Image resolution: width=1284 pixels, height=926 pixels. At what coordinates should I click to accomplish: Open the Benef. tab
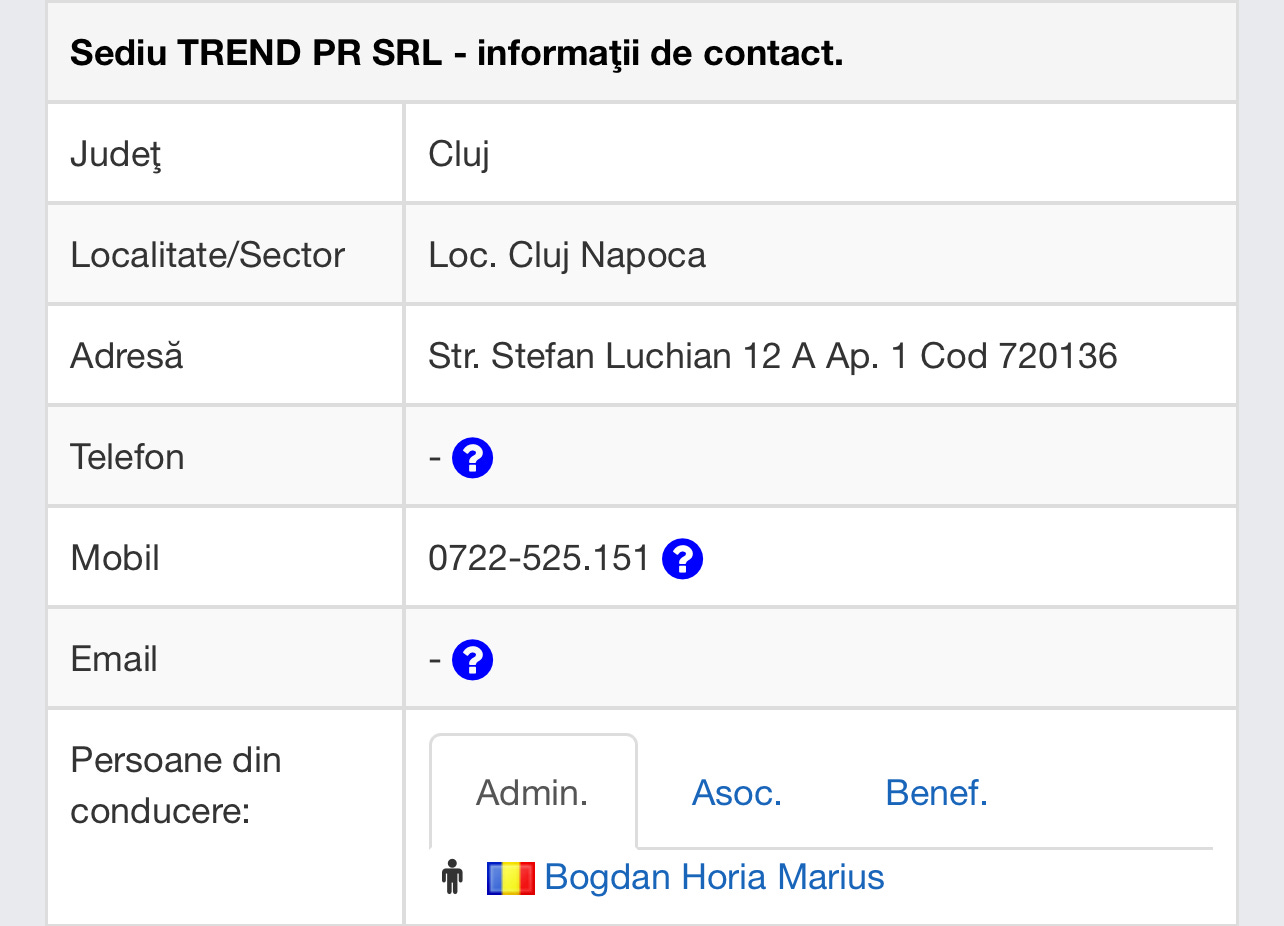click(937, 793)
